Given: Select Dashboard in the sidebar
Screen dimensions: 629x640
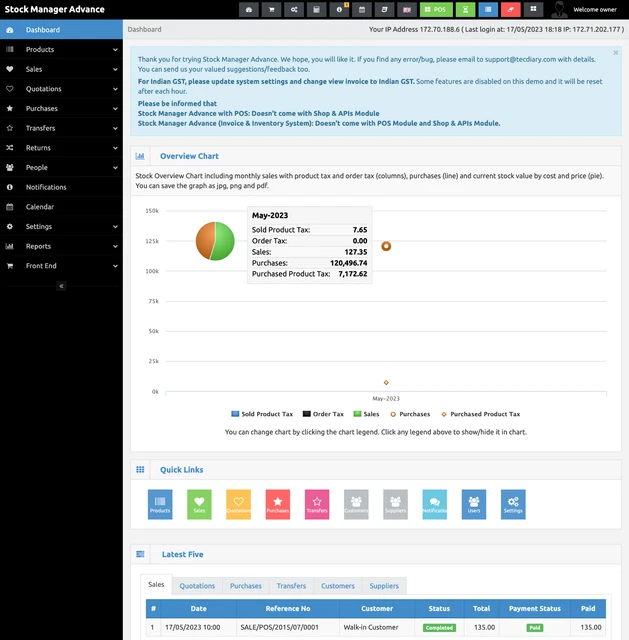Looking at the screenshot, I should 61,30.
